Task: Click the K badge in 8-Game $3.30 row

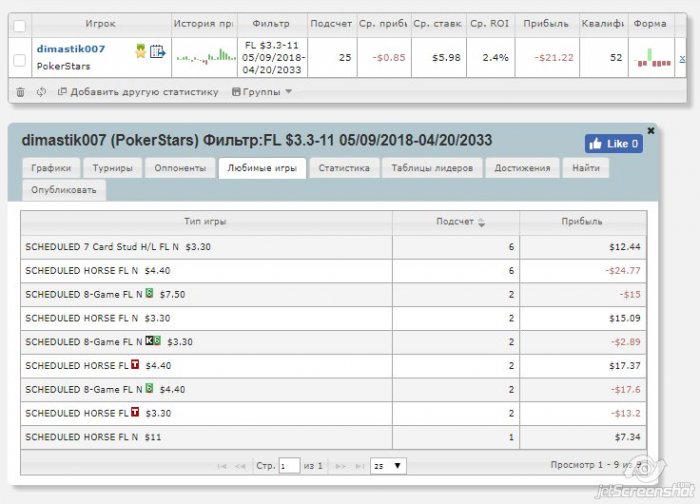Action: tap(149, 341)
